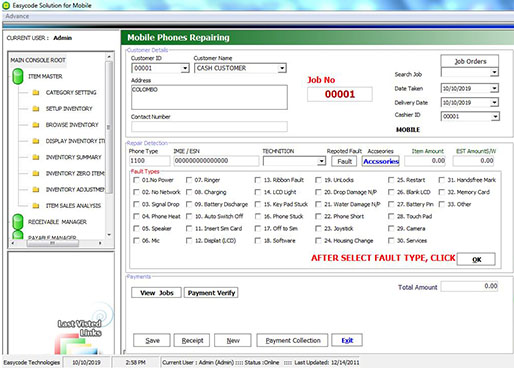Click the Phone Type field
514x368 pixels.
[149, 161]
